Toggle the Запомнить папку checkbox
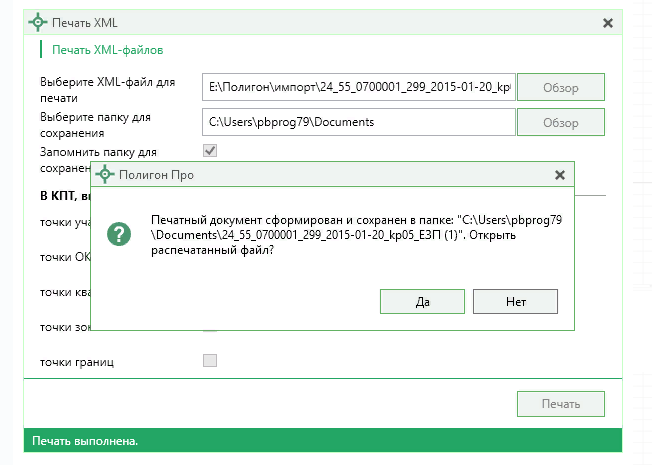Image resolution: width=652 pixels, height=465 pixels. [x=210, y=151]
